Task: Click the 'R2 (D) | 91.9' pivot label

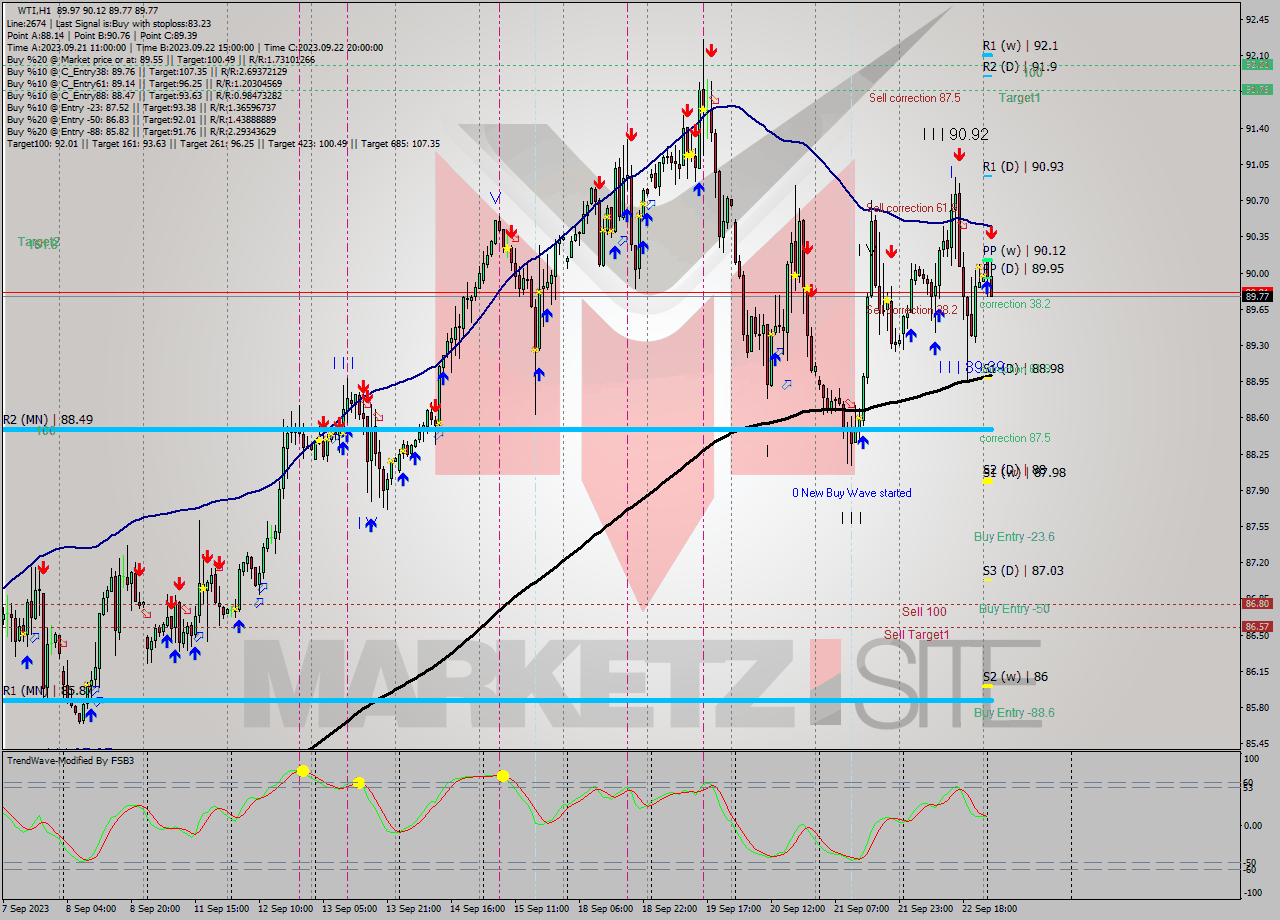Action: tap(1020, 67)
